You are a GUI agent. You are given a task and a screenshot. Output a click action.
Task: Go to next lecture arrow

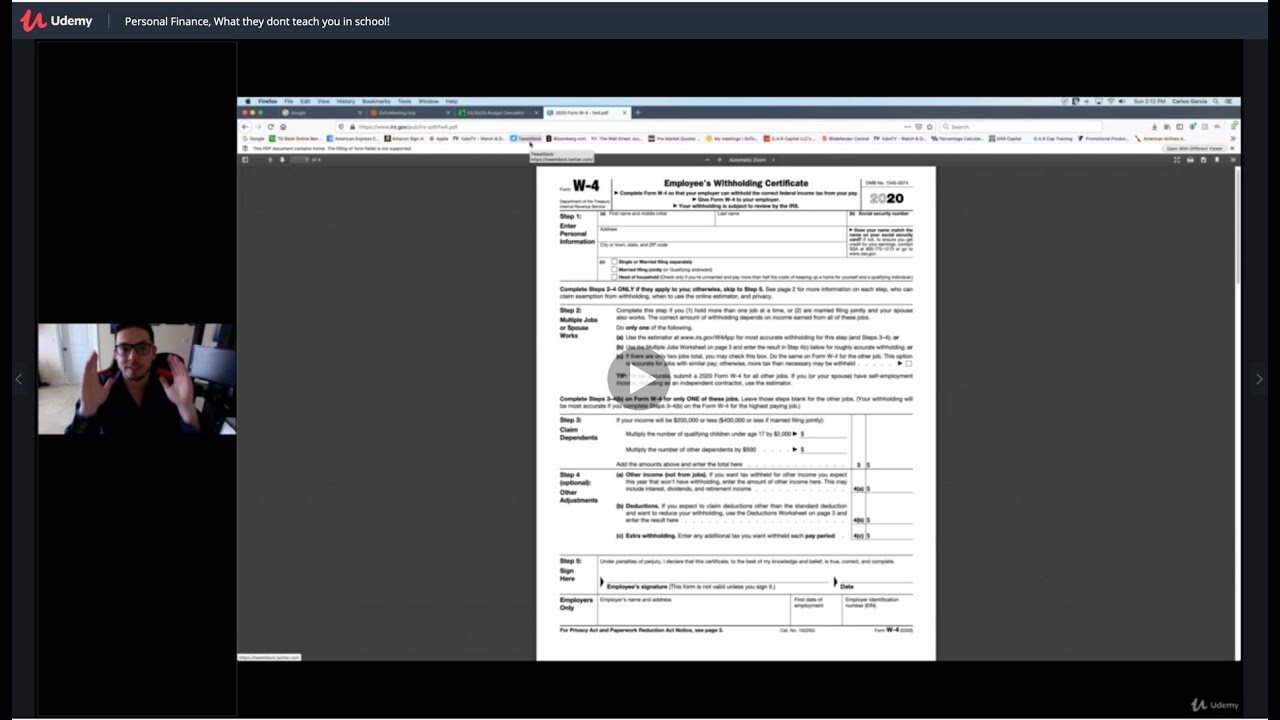tap(1259, 379)
